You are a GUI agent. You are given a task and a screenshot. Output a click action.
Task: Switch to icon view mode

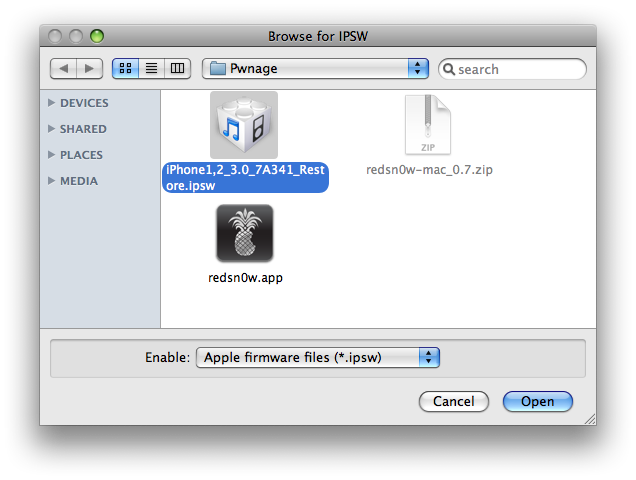click(x=125, y=69)
